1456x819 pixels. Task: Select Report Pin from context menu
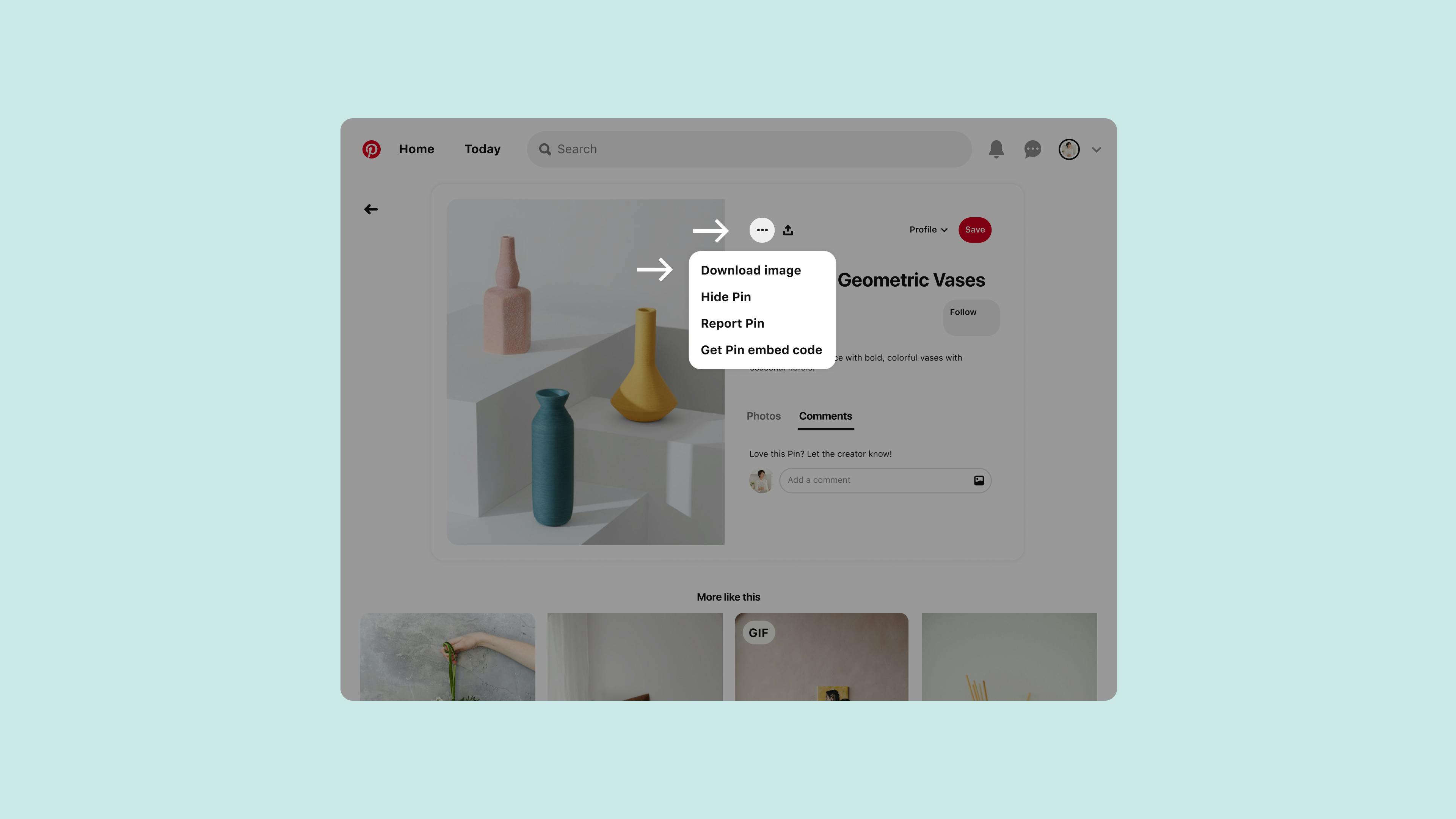pyautogui.click(x=732, y=323)
